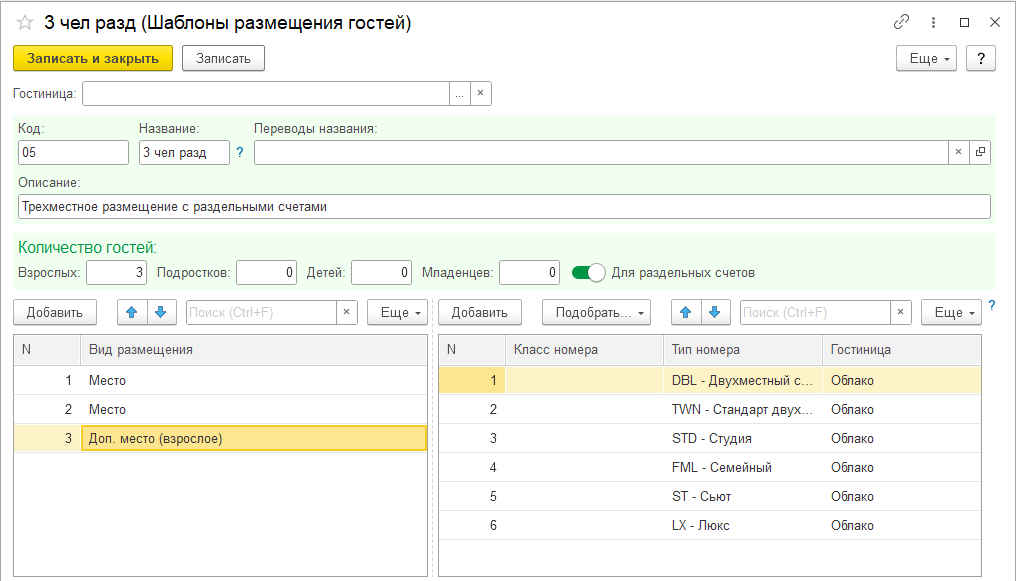Open Гостиница selection list with ellipsis button
The width and height of the screenshot is (1016, 581).
coord(459,93)
